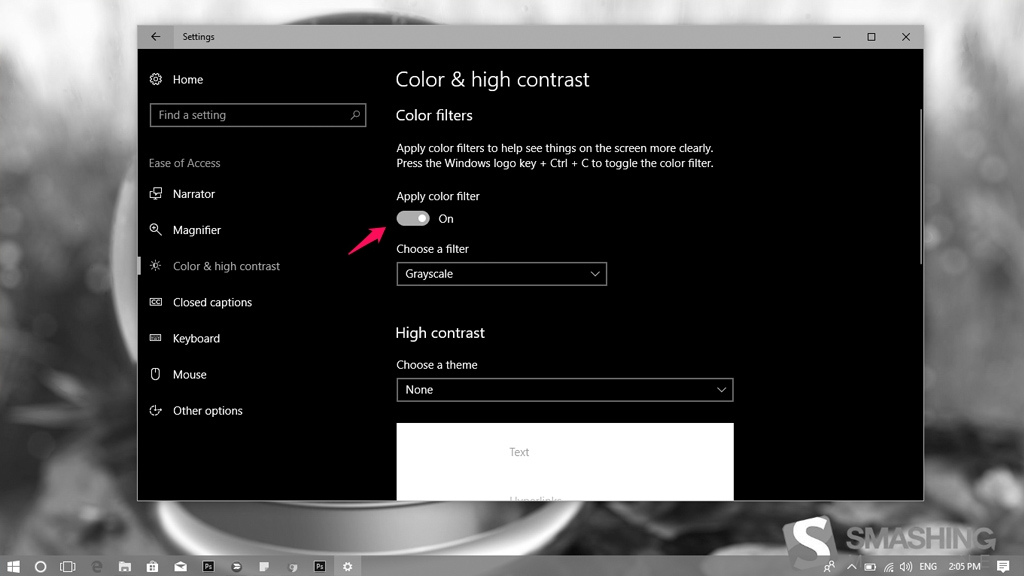Click the High contrast heading
Viewport: 1024px width, 576px height.
click(440, 333)
